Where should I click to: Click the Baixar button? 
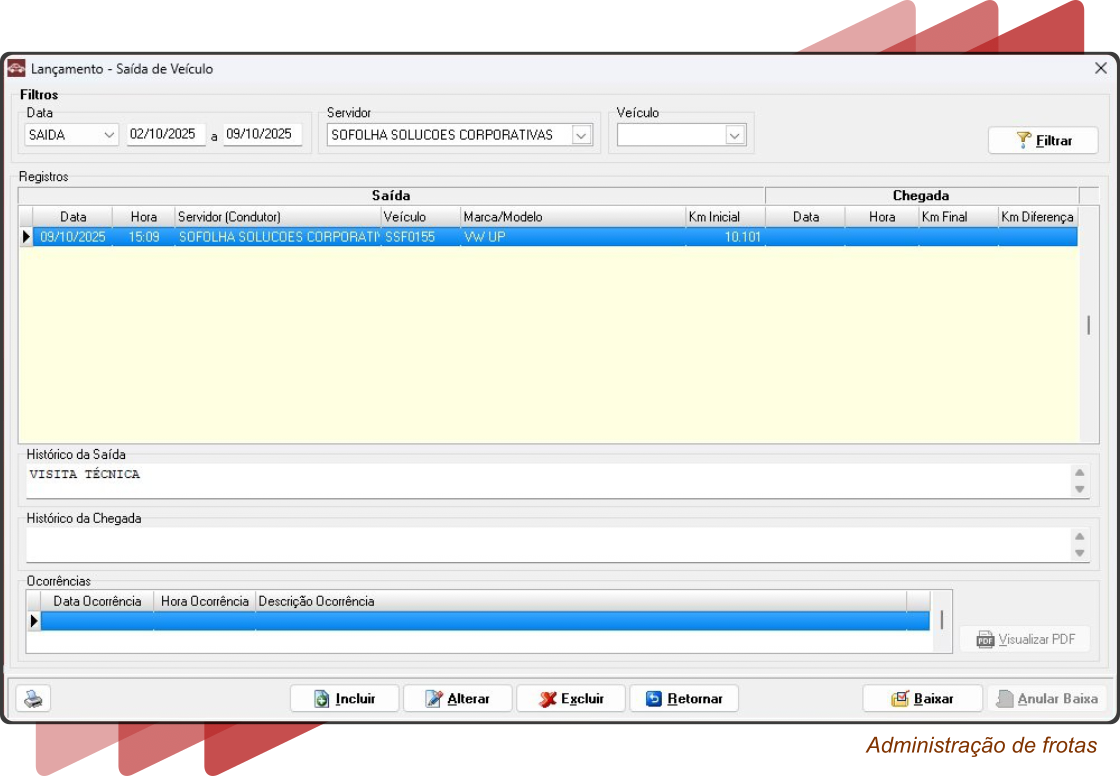click(922, 699)
